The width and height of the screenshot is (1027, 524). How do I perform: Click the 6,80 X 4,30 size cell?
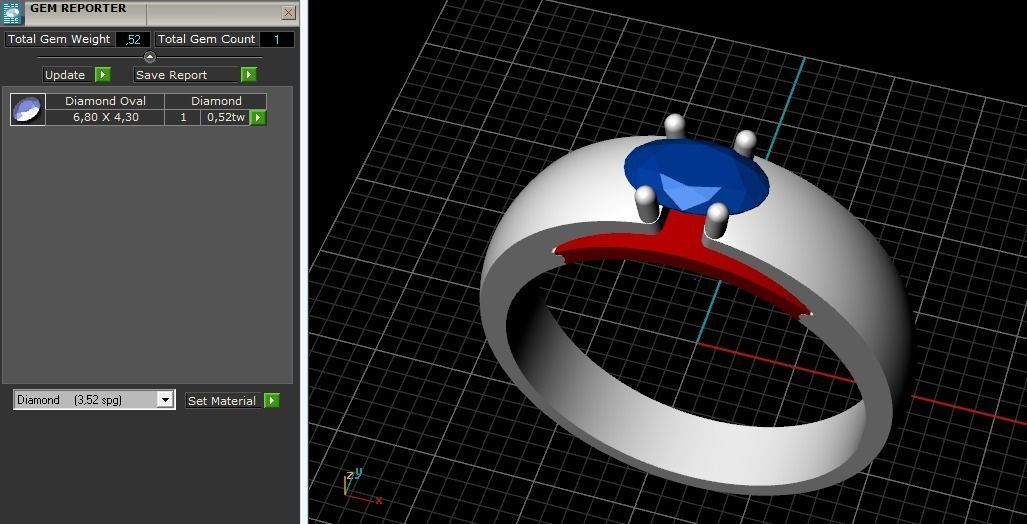click(x=105, y=118)
